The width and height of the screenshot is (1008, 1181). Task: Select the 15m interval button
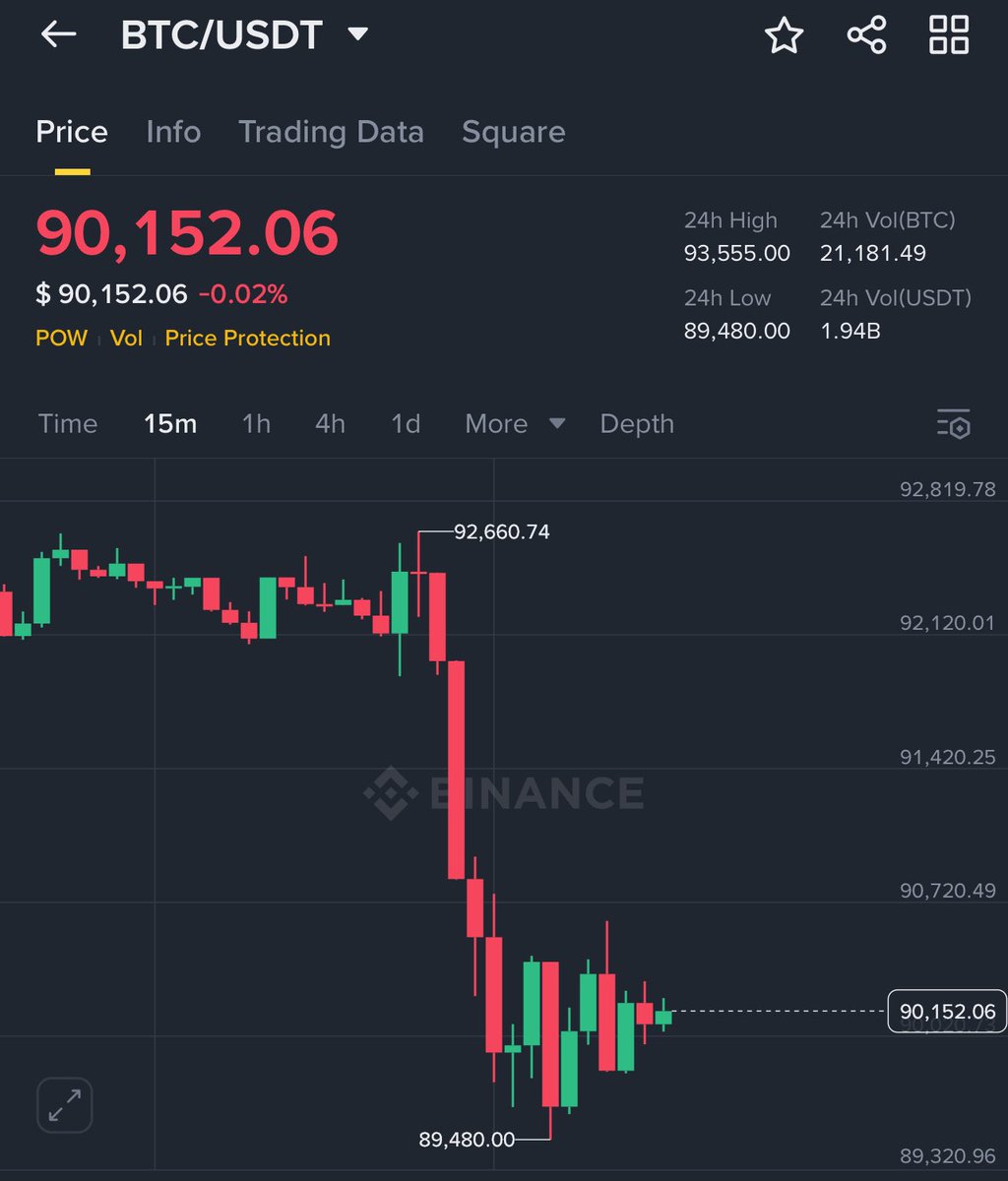point(169,424)
